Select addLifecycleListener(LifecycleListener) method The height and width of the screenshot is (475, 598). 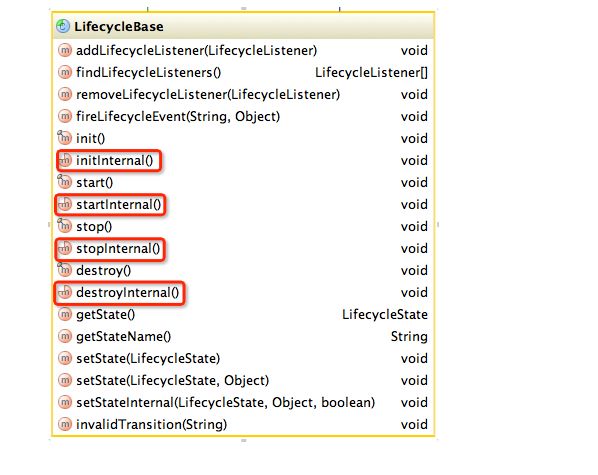pyautogui.click(x=196, y=50)
